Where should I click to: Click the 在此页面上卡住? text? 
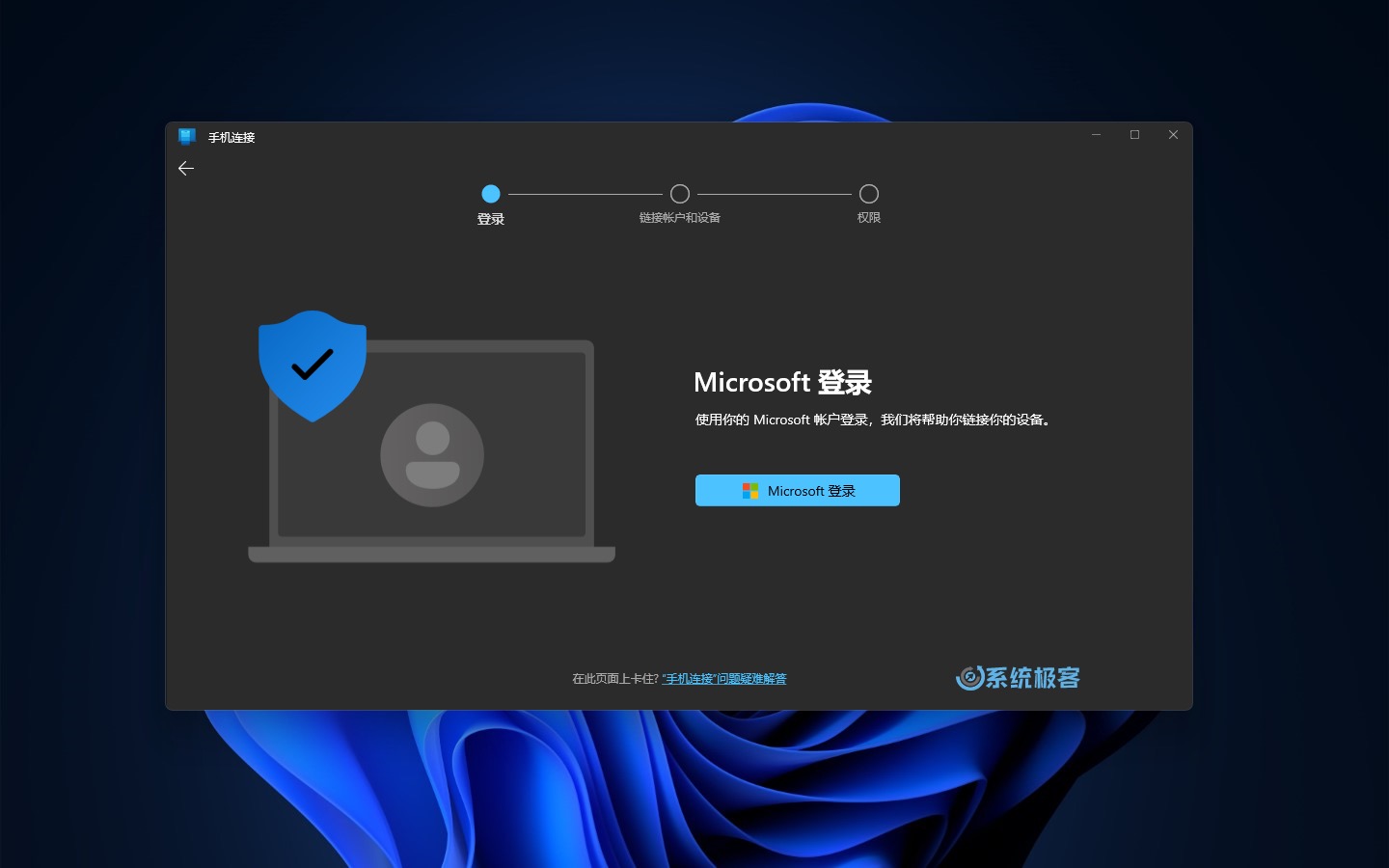pyautogui.click(x=615, y=679)
